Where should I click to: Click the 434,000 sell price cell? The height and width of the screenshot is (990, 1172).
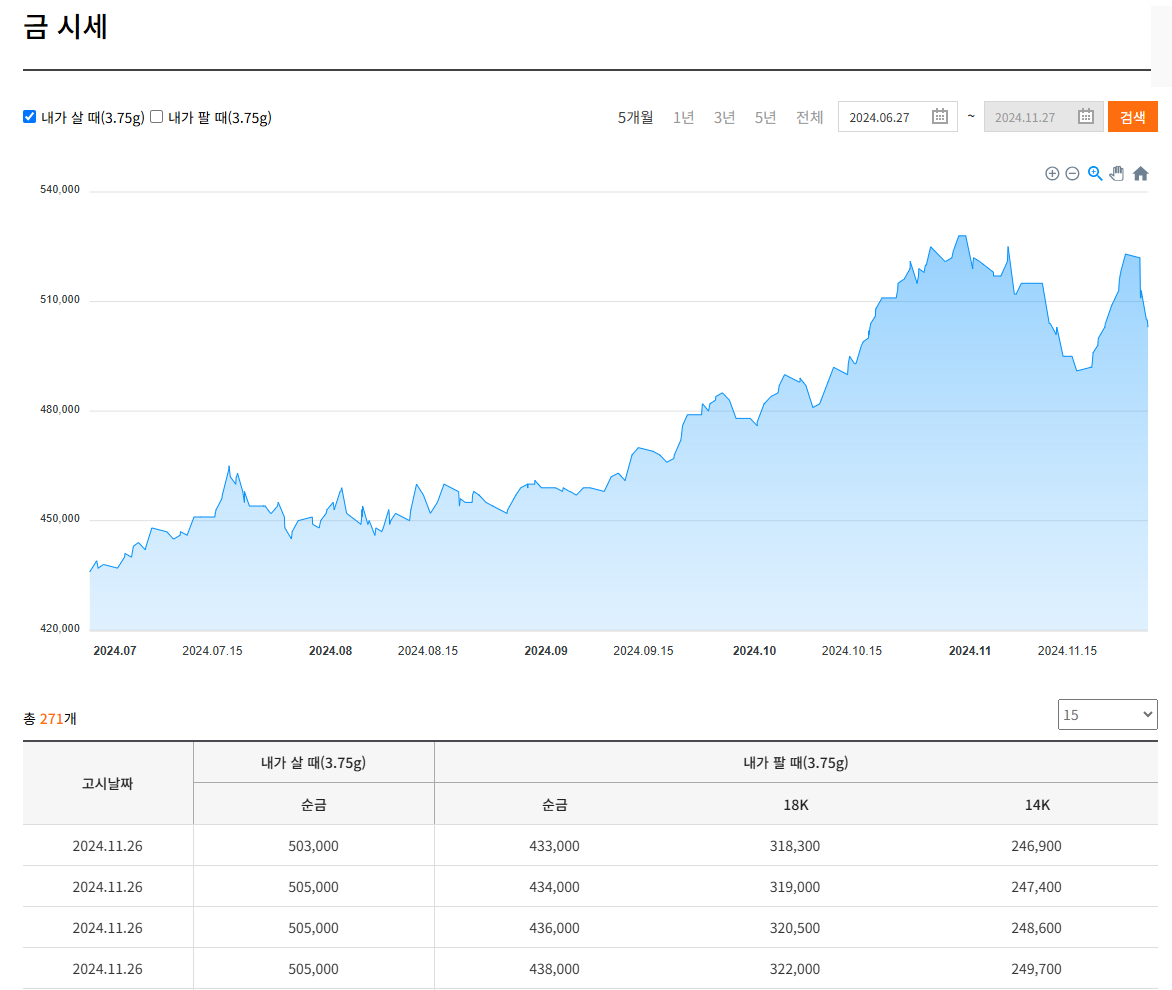click(554, 887)
